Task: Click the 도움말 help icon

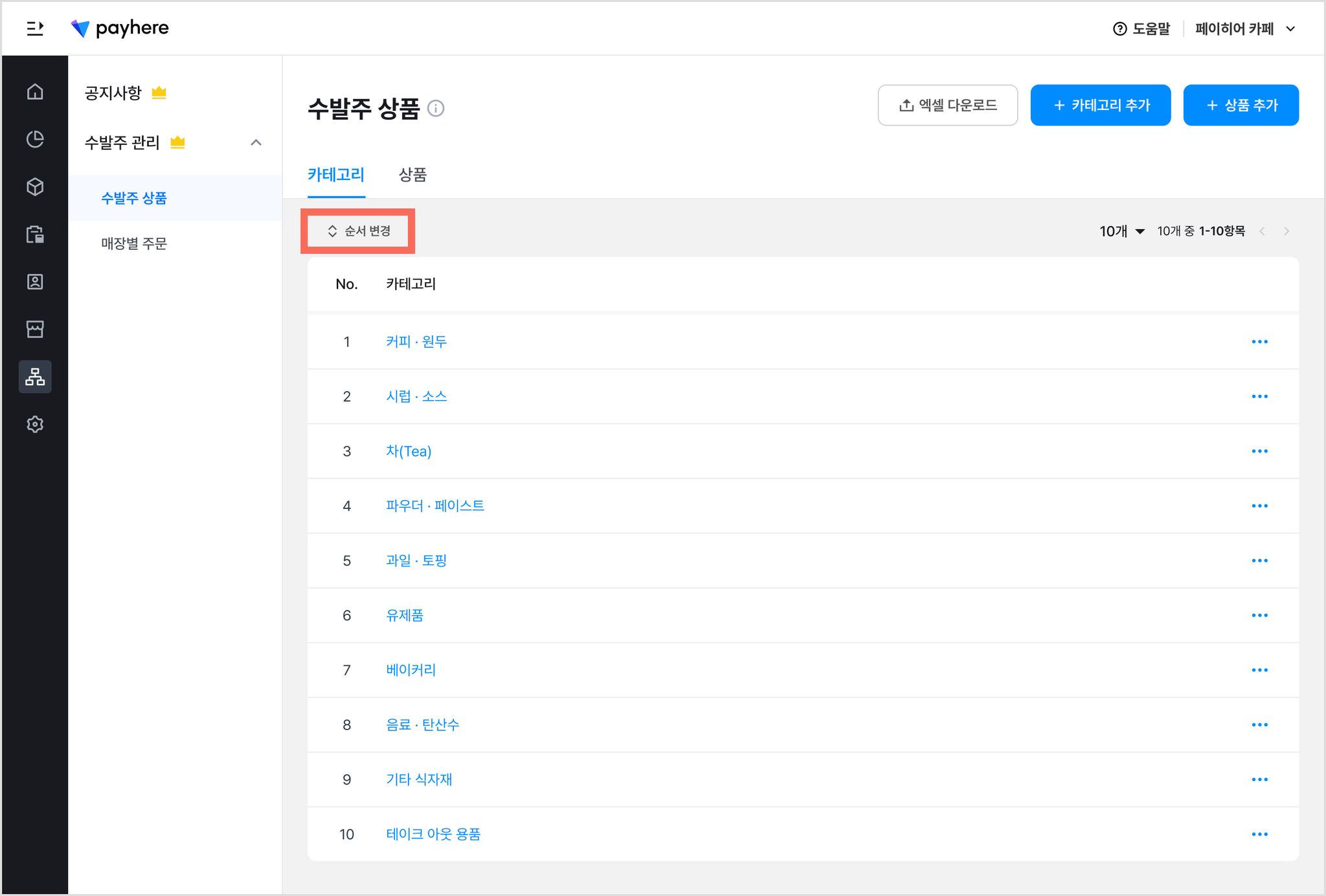Action: coord(1119,28)
